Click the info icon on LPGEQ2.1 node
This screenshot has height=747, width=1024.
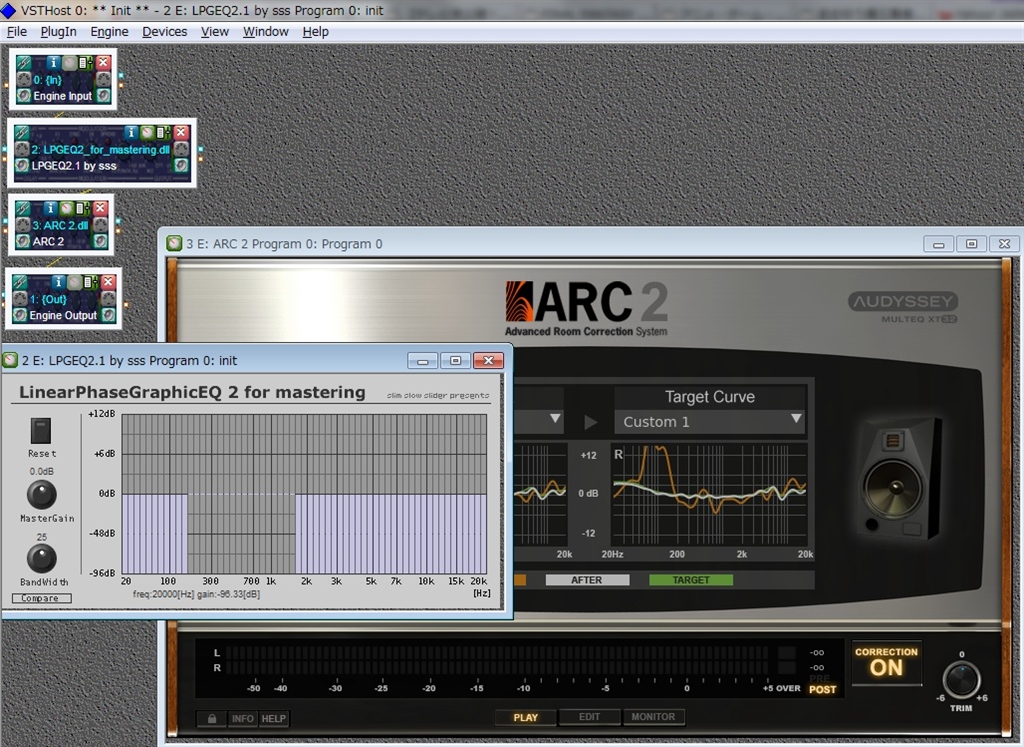coord(132,133)
